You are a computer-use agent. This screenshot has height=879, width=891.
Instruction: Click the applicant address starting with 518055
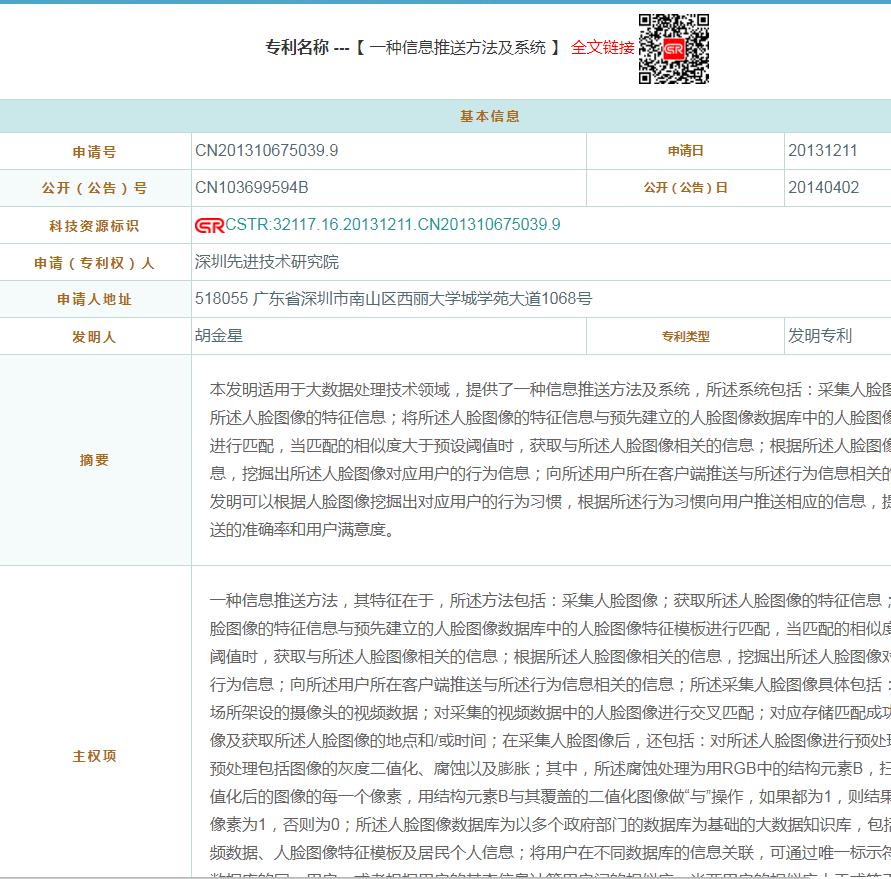point(393,299)
